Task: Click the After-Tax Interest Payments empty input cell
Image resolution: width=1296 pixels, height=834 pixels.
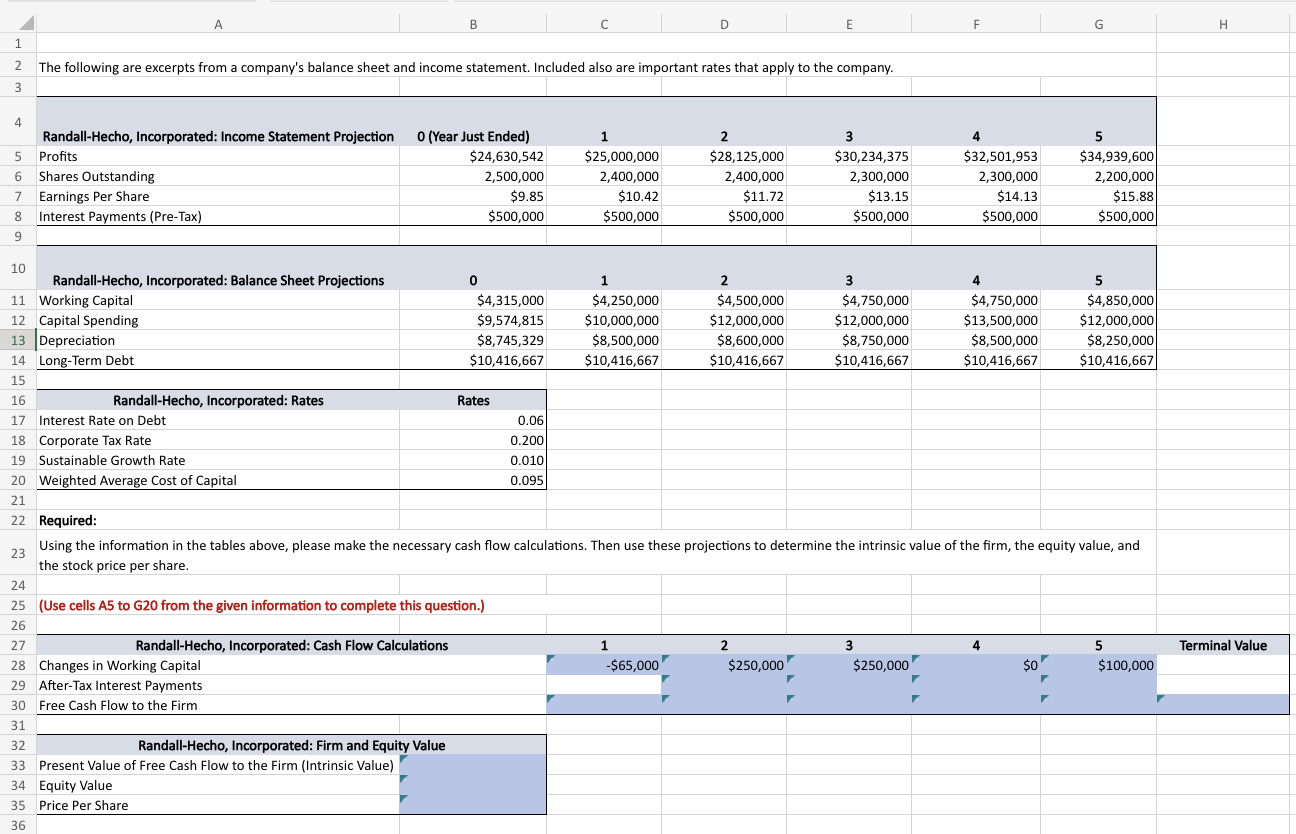Action: pos(604,685)
